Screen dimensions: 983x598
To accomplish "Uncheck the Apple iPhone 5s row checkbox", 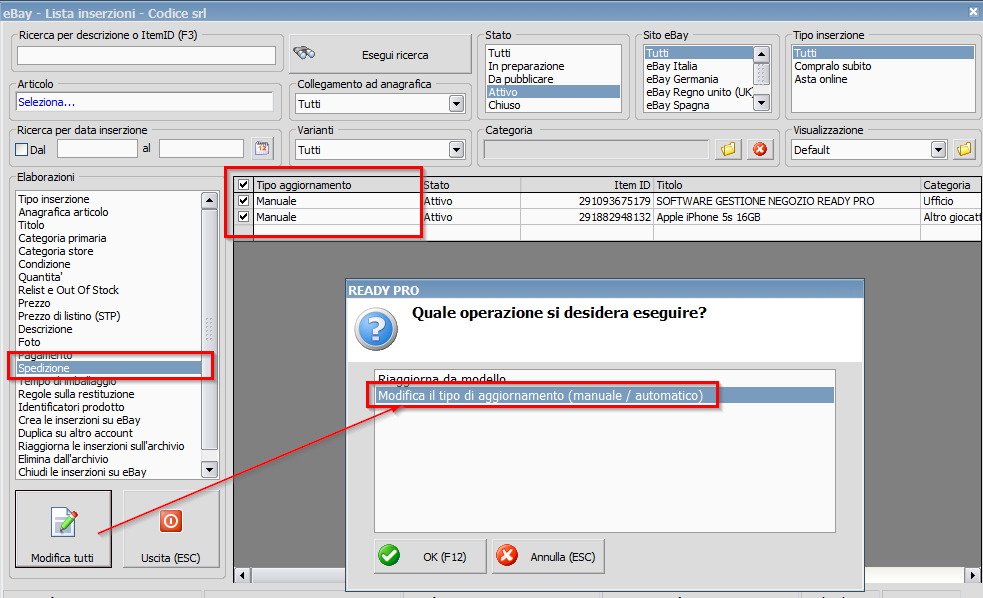I will click(x=244, y=216).
